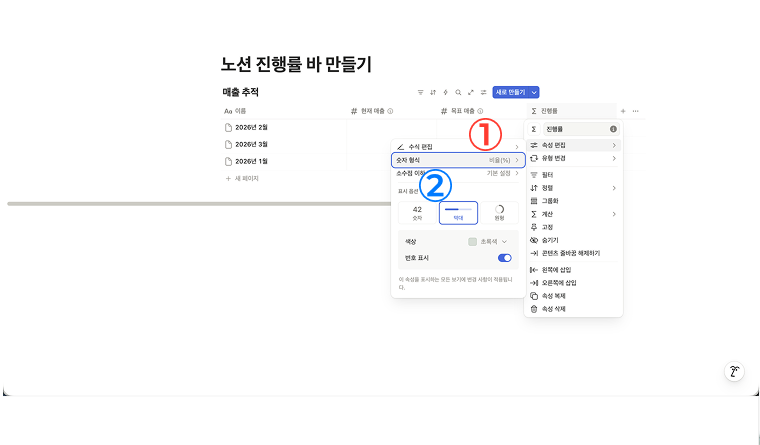Click the floating help button at bottom right
Viewport: 760px width, 445px height.
[x=734, y=371]
